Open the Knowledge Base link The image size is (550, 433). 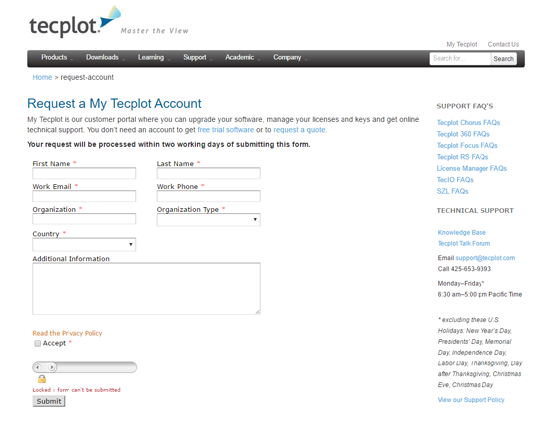point(462,232)
